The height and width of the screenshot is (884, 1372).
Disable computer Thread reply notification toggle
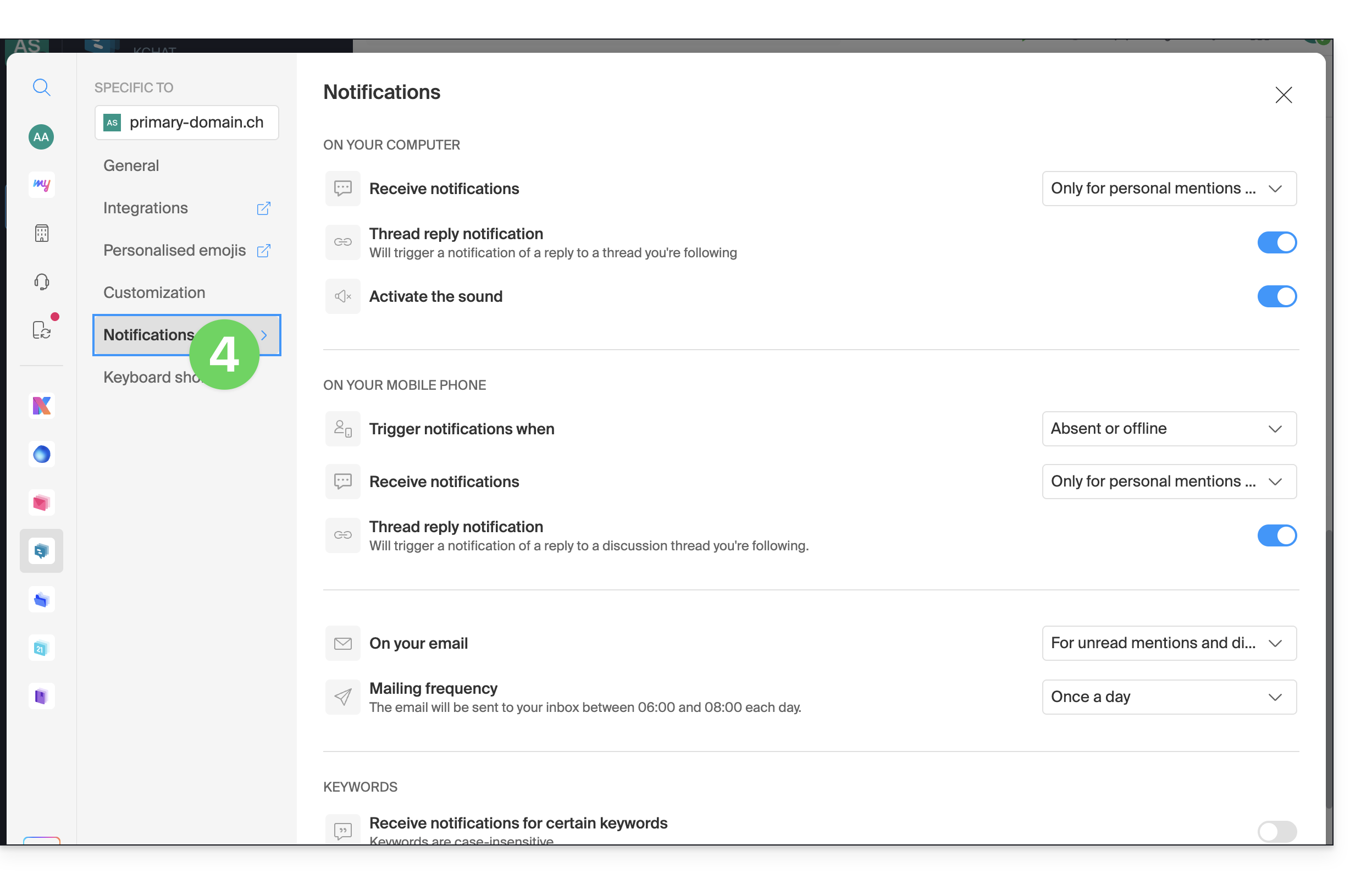point(1277,243)
